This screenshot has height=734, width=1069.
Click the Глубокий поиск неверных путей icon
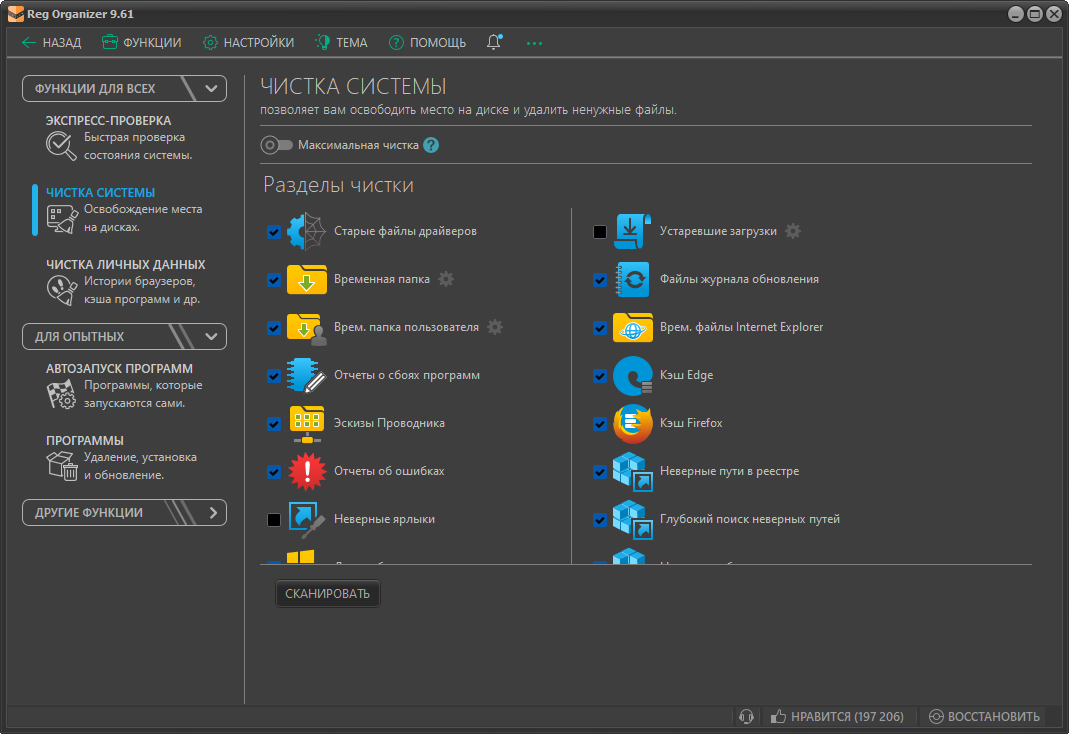tap(633, 520)
